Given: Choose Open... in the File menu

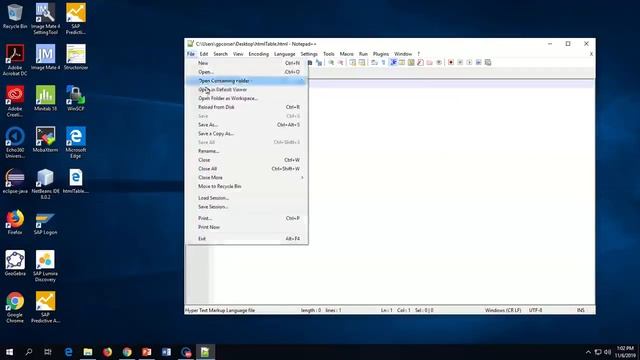Looking at the screenshot, I should (247, 72).
